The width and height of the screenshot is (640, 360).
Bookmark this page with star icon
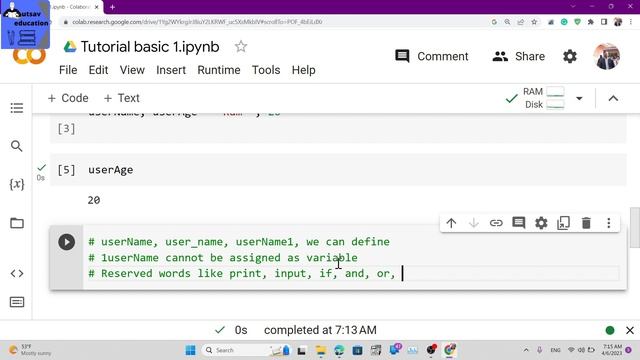coord(534,22)
